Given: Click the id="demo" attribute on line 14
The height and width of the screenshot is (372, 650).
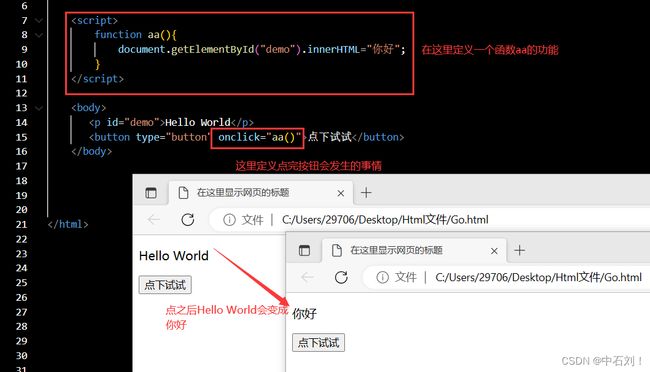Looking at the screenshot, I should click(x=133, y=122).
